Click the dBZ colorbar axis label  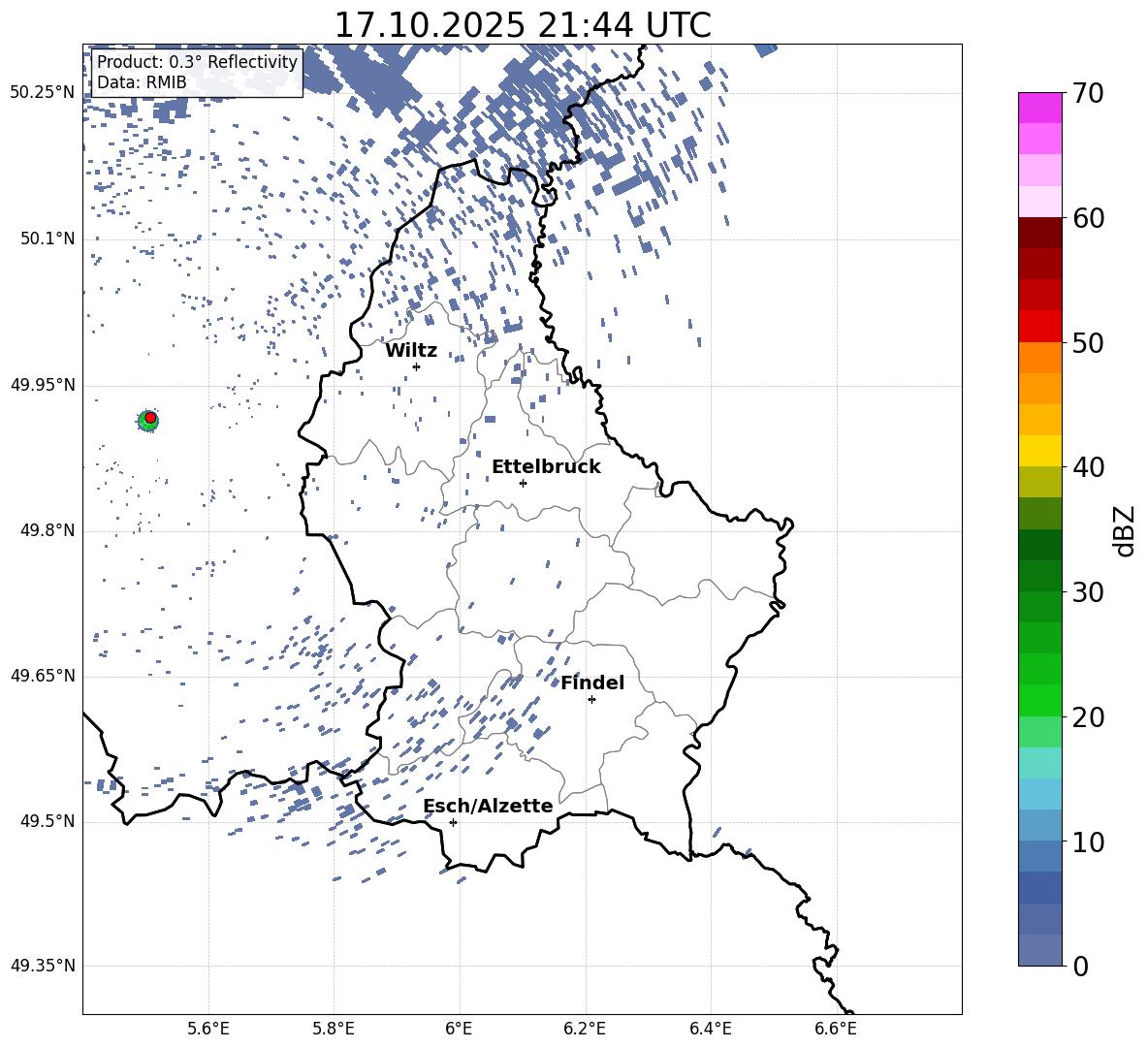[x=1126, y=530]
